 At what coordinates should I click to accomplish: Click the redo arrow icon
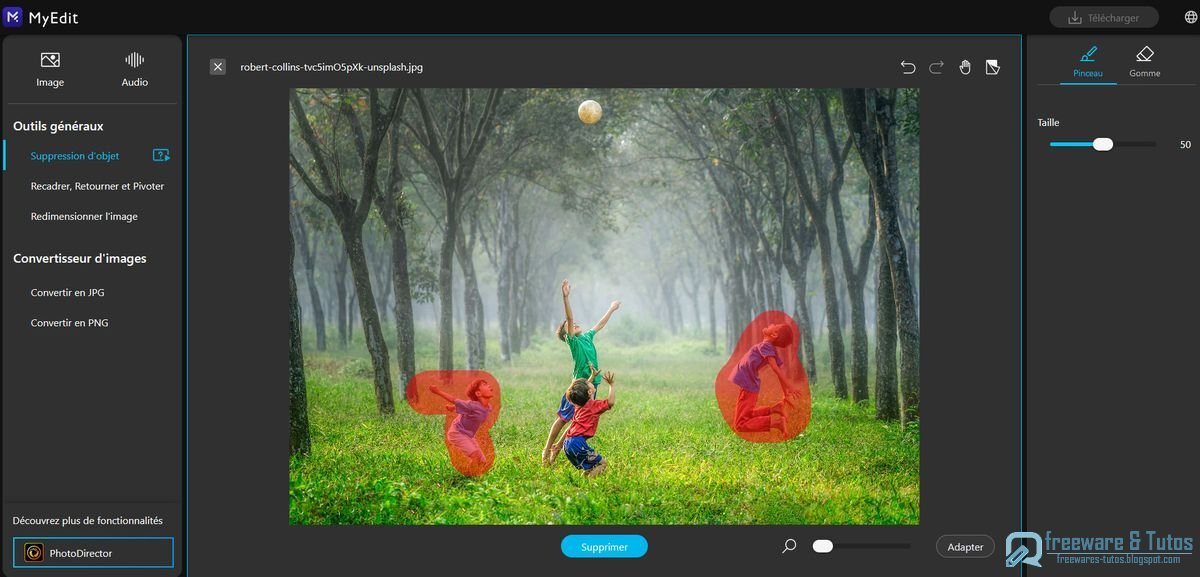click(936, 67)
